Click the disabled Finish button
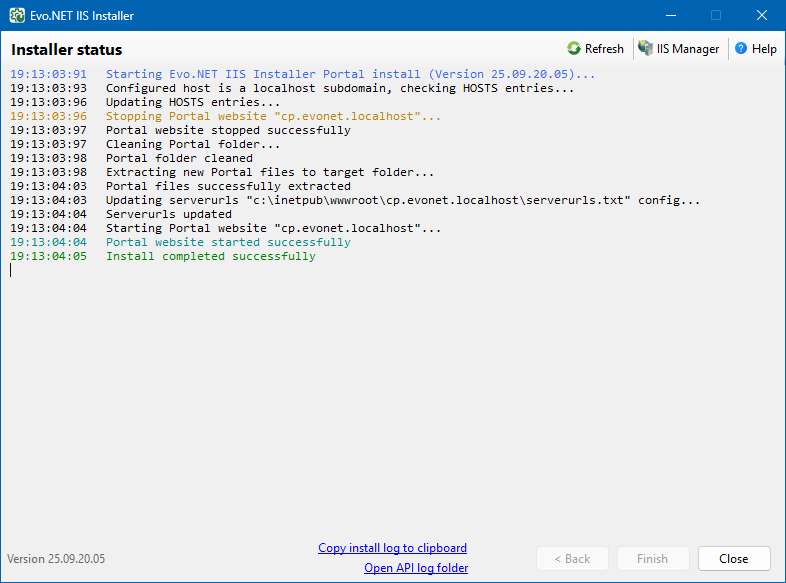Screen dimensions: 786x583 point(651,559)
